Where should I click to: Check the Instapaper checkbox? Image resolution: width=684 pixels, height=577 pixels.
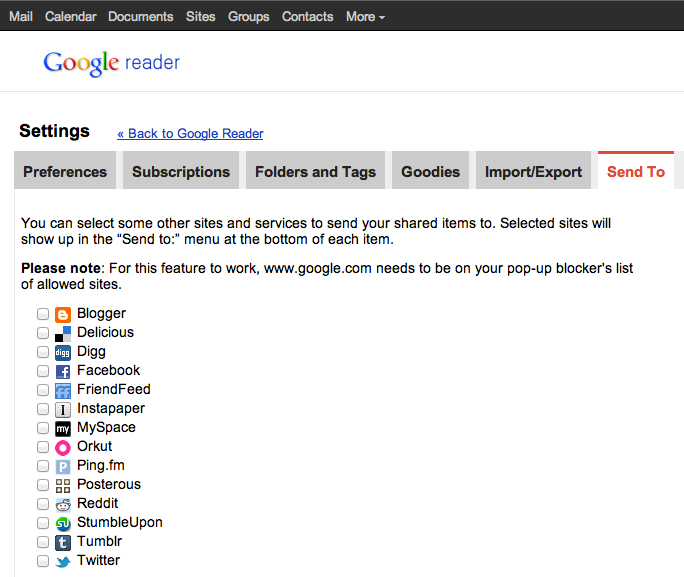(x=43, y=409)
